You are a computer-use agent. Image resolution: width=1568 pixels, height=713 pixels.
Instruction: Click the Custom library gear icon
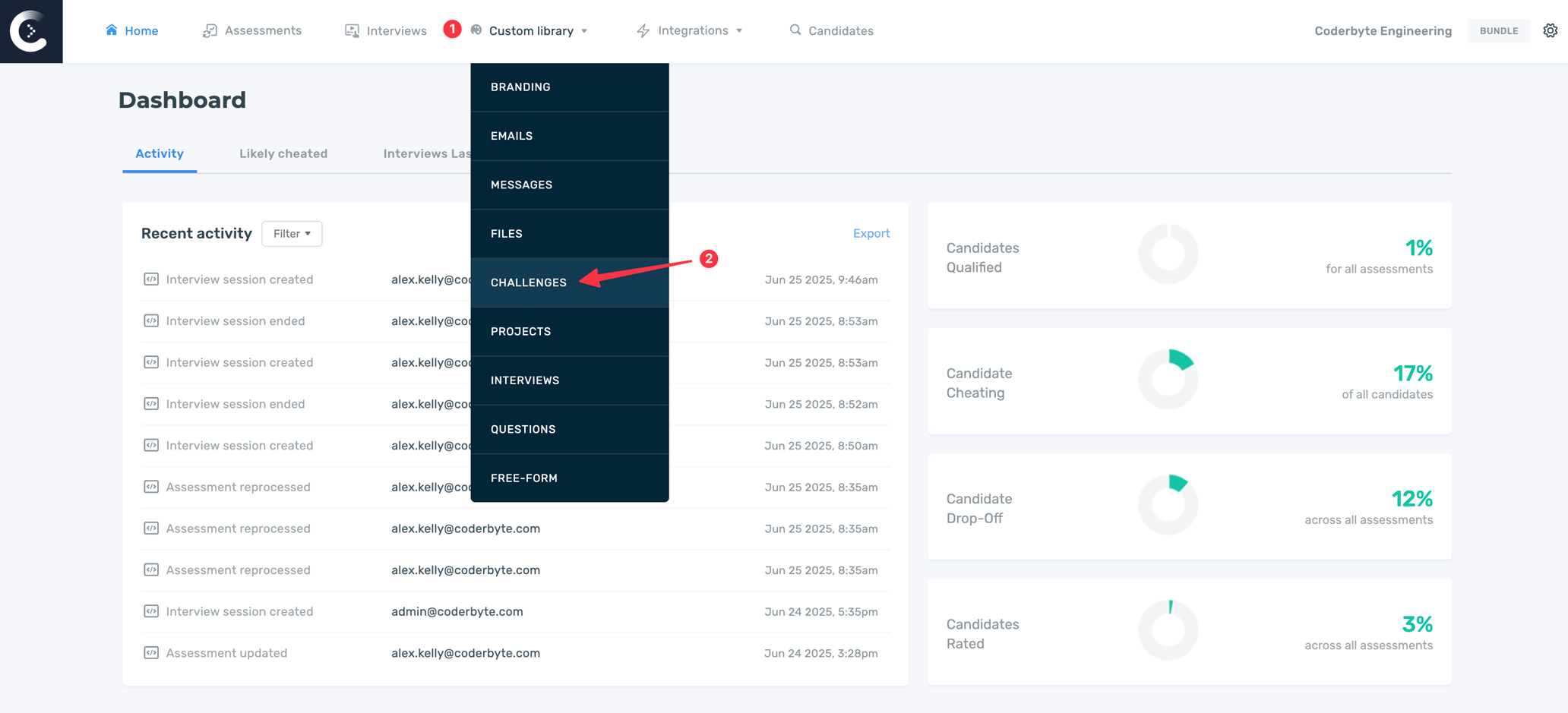click(x=476, y=30)
